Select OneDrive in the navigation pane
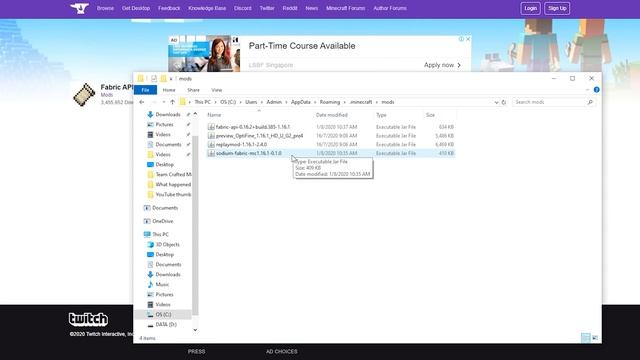The width and height of the screenshot is (640, 360). [159, 221]
